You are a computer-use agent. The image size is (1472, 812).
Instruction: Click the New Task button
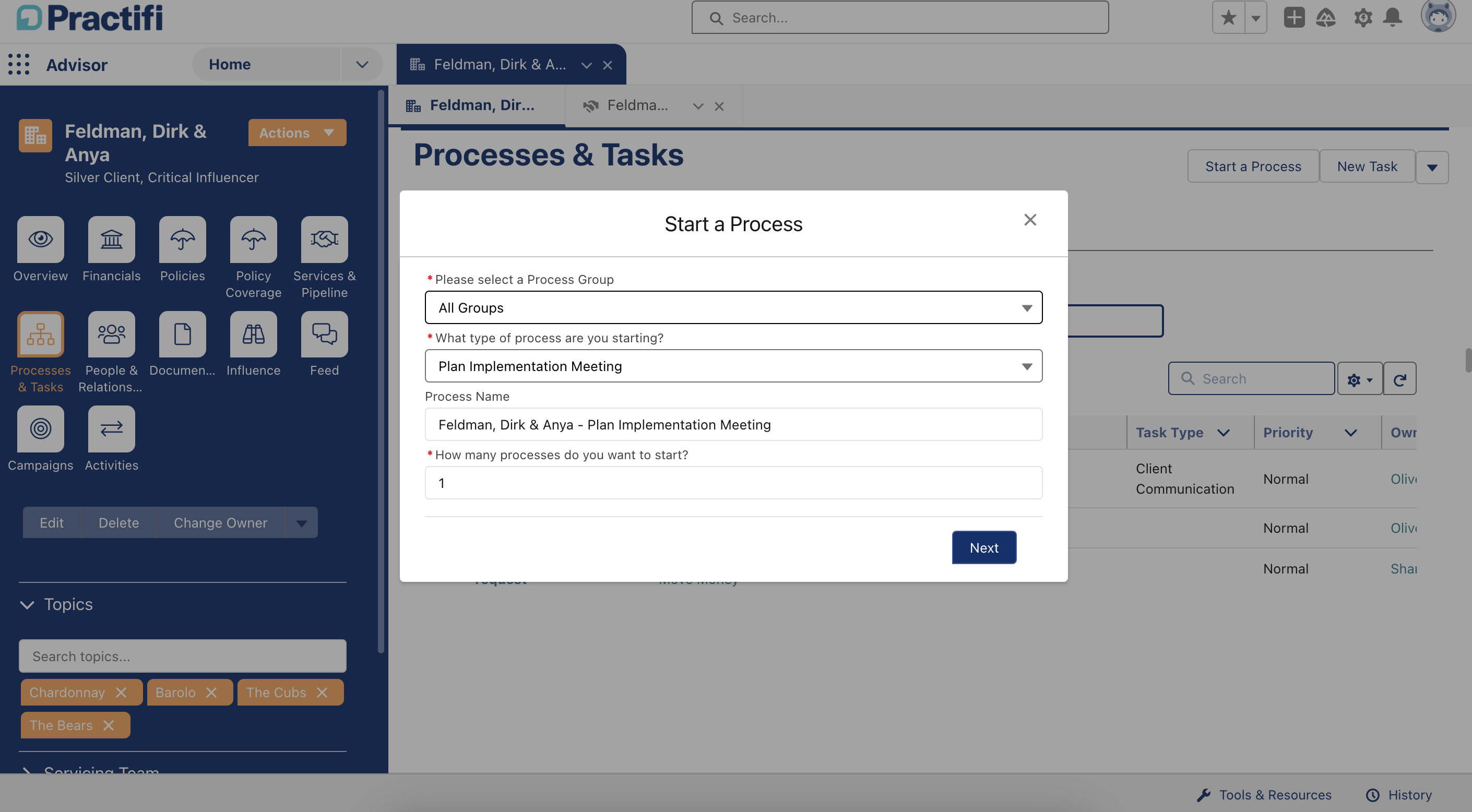pyautogui.click(x=1367, y=166)
